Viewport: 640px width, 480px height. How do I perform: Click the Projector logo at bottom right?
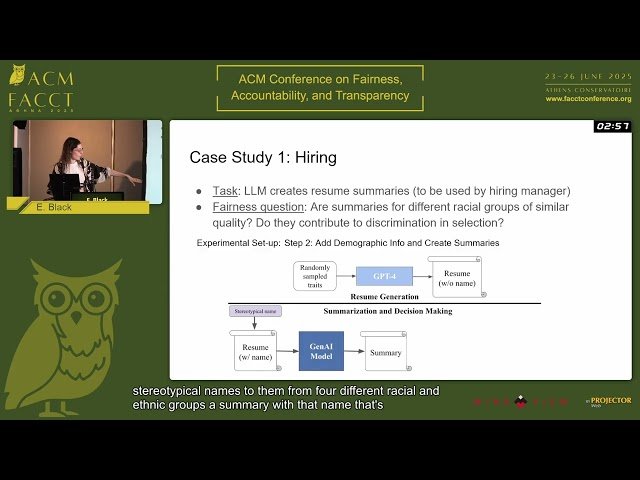610,401
